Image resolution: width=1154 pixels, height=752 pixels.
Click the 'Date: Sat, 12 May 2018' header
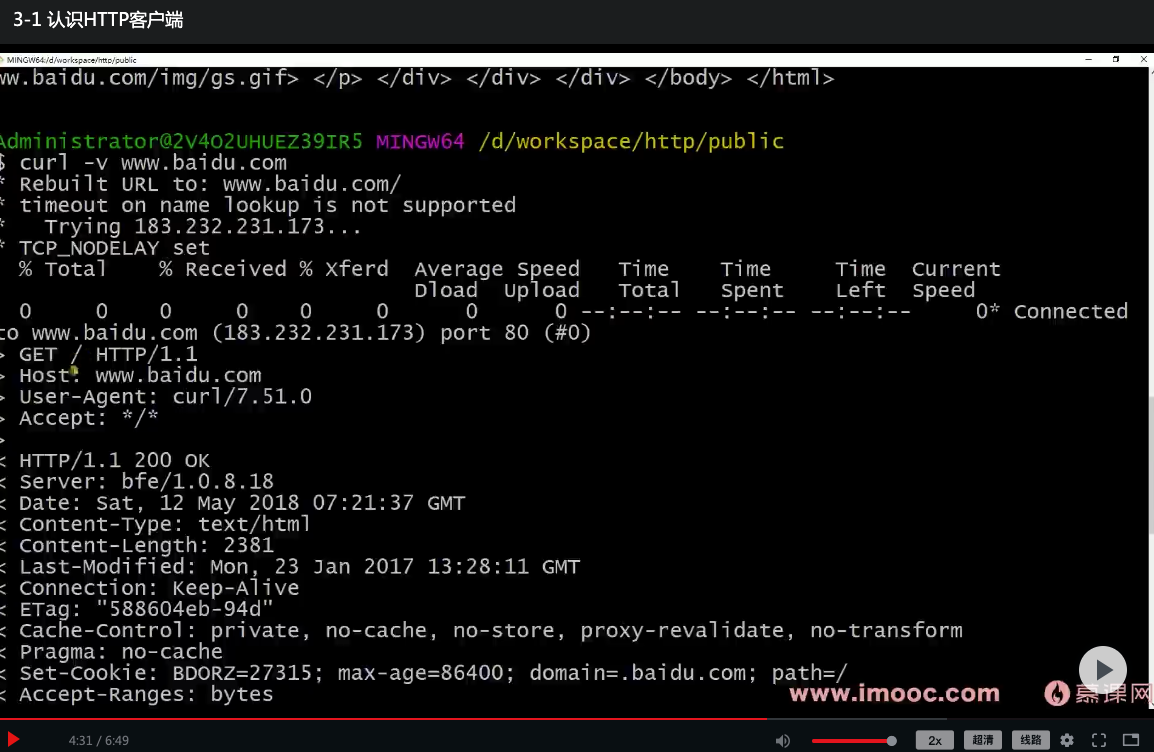(x=242, y=503)
